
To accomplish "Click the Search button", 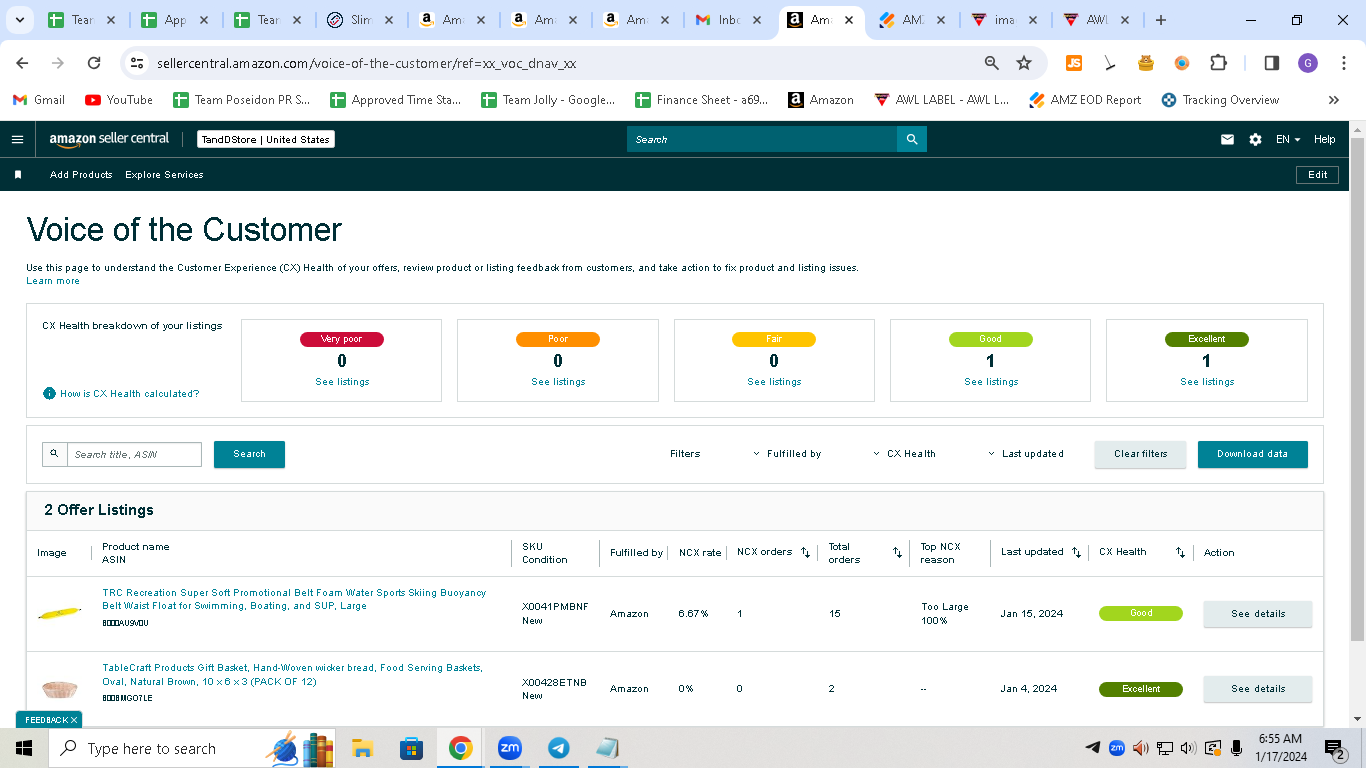I will (x=249, y=454).
